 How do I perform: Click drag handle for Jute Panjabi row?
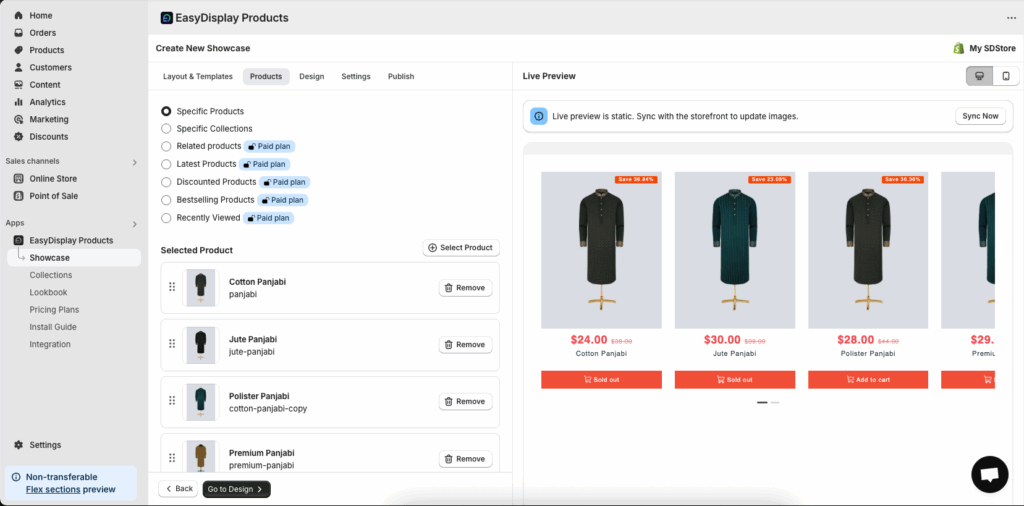coord(172,343)
